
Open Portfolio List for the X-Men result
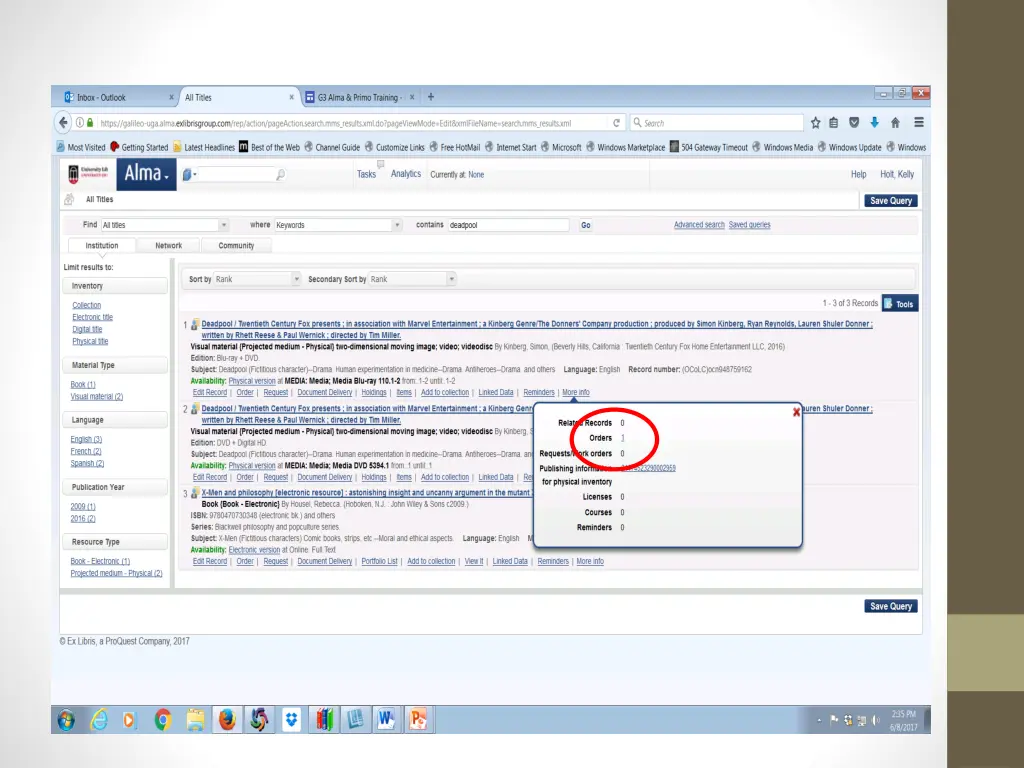(x=379, y=561)
